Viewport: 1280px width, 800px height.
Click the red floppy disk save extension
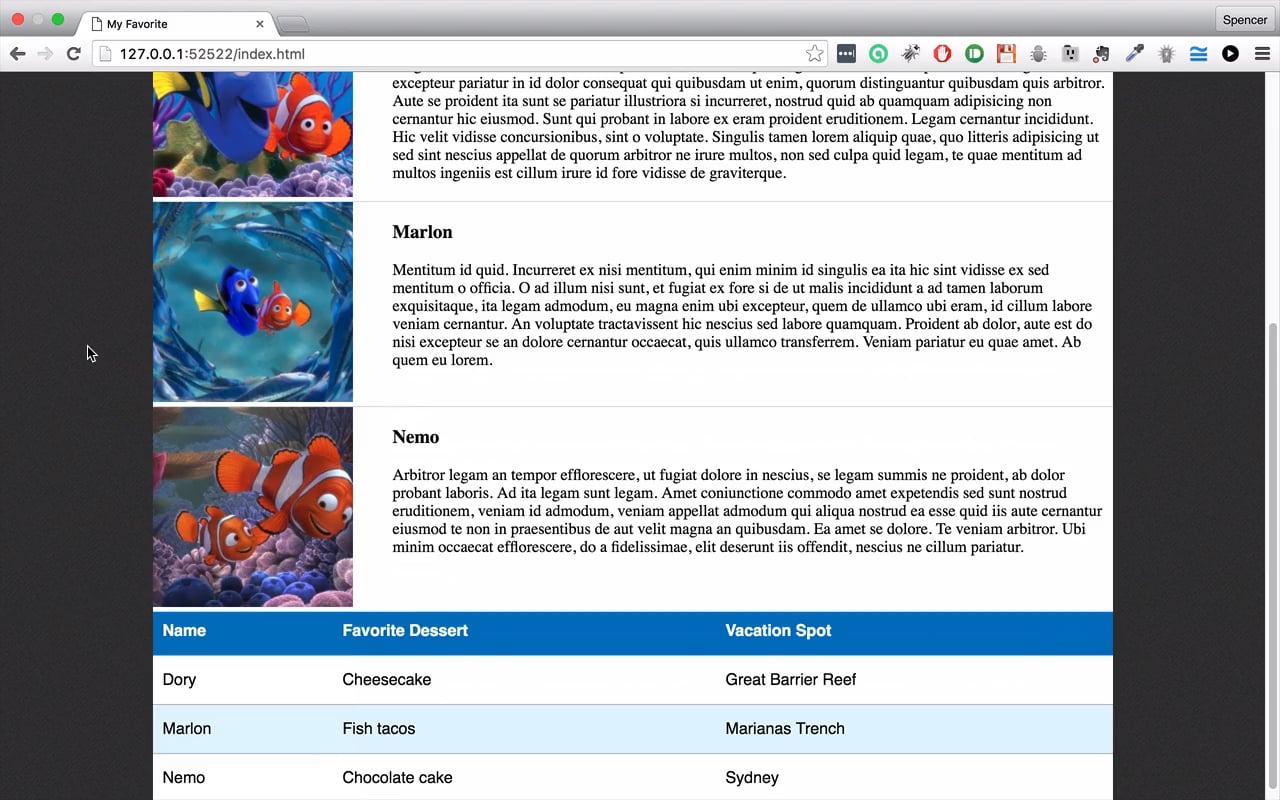tap(1006, 54)
